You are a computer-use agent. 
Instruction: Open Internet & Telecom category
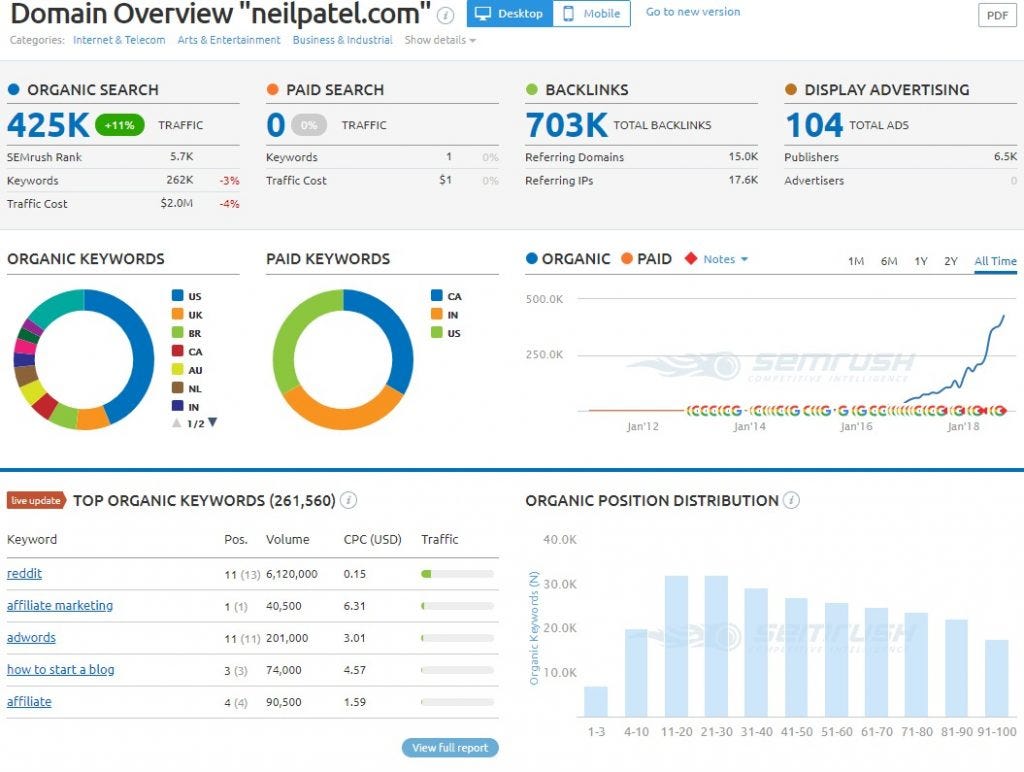click(x=119, y=40)
